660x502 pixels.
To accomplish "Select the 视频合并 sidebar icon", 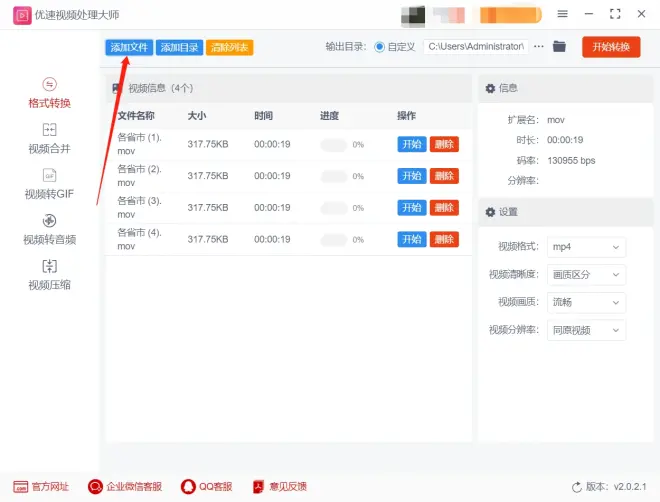I will pos(49,129).
